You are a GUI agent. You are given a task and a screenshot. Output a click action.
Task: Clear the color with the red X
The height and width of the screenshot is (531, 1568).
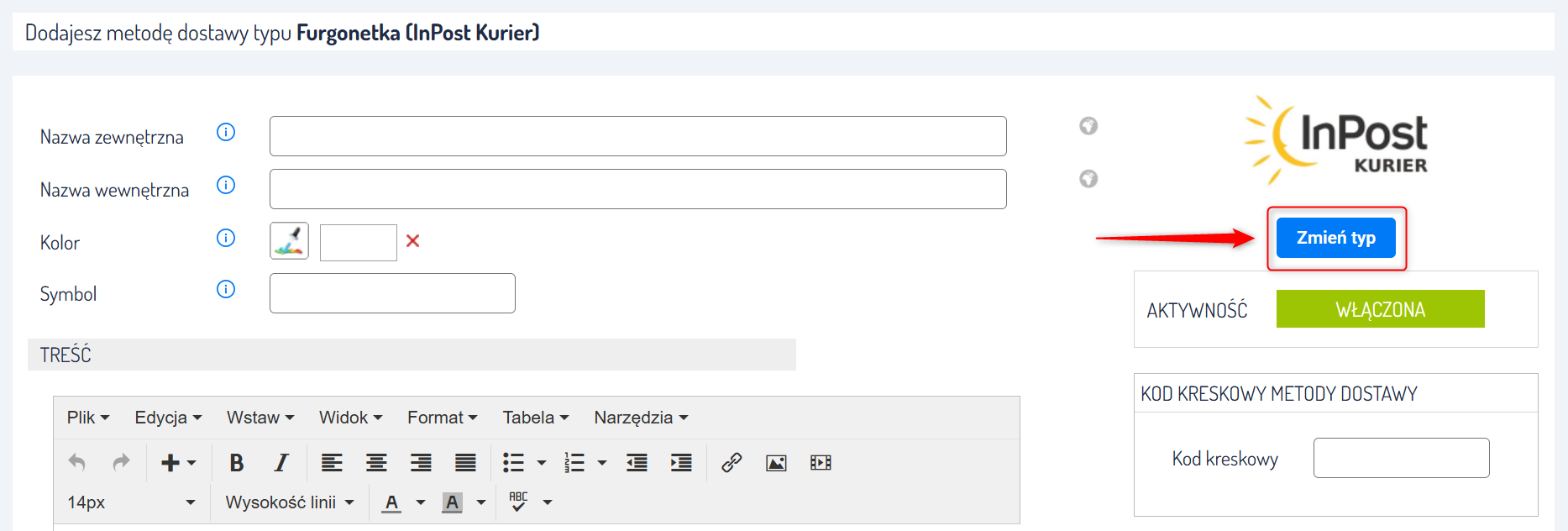coord(412,241)
